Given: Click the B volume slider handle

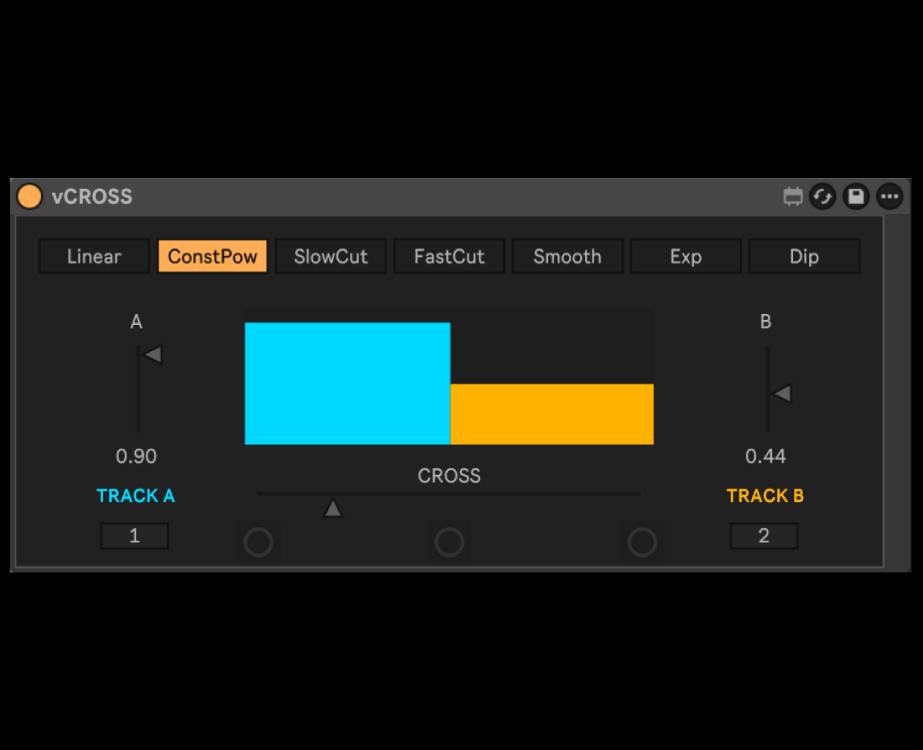Looking at the screenshot, I should [x=782, y=394].
